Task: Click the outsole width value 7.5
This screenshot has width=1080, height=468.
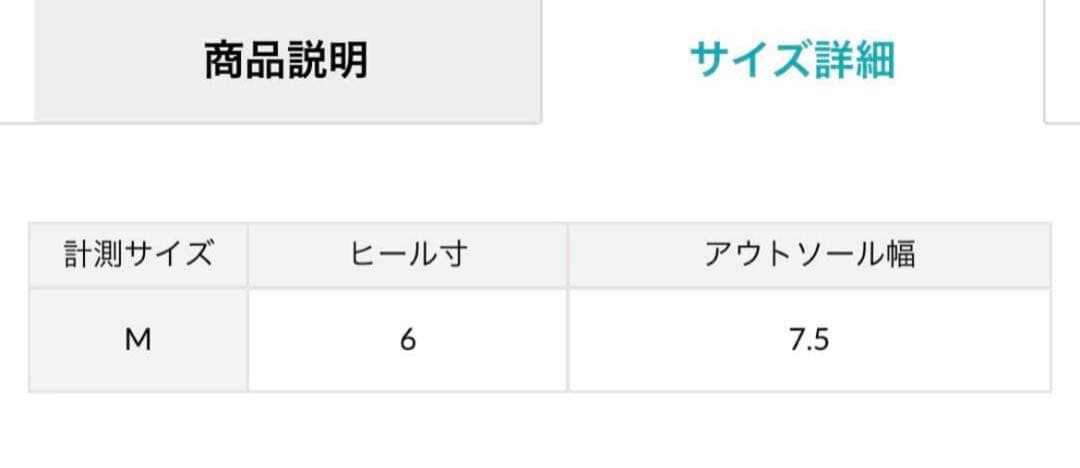Action: [809, 340]
